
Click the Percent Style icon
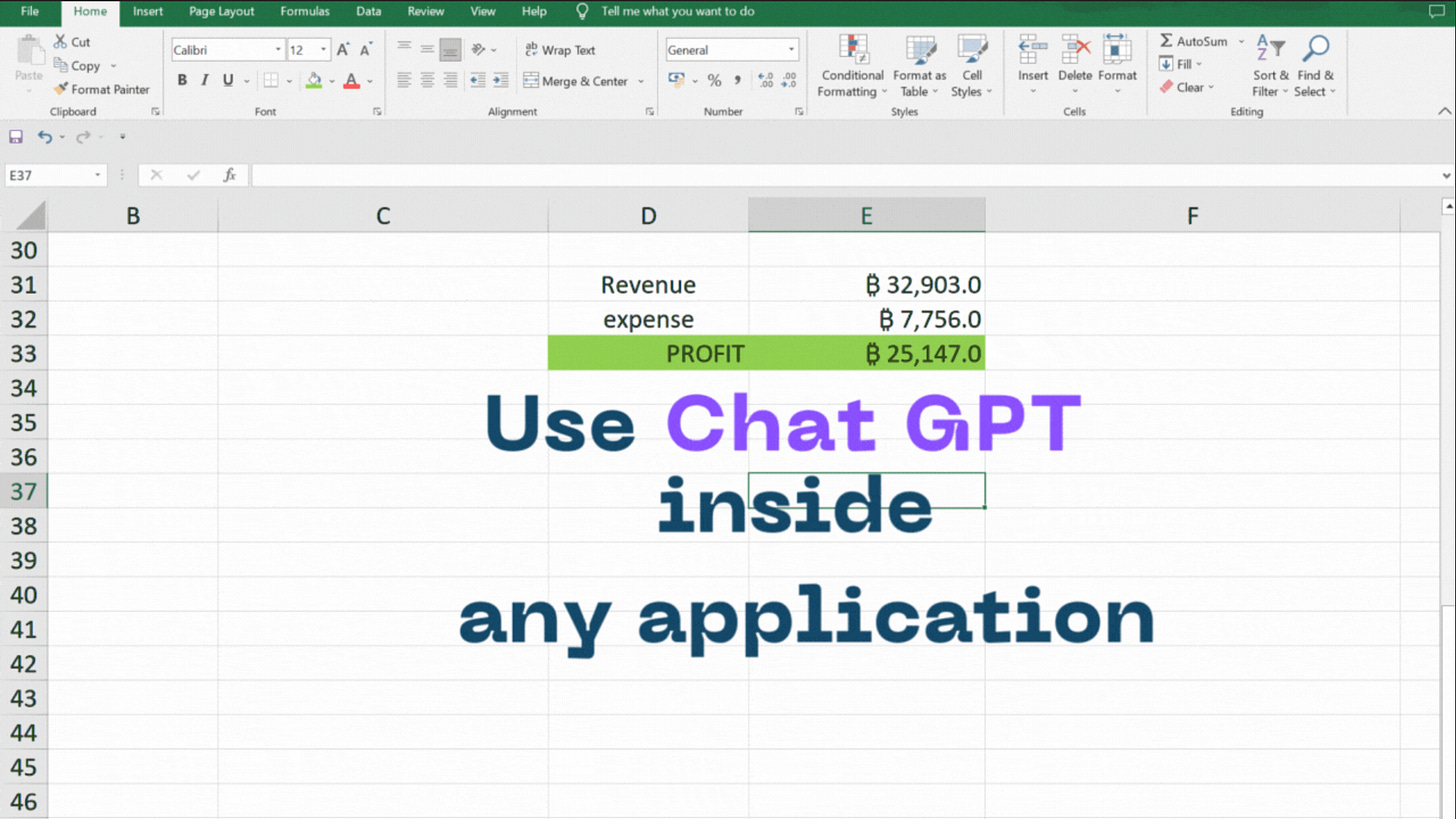pos(714,81)
